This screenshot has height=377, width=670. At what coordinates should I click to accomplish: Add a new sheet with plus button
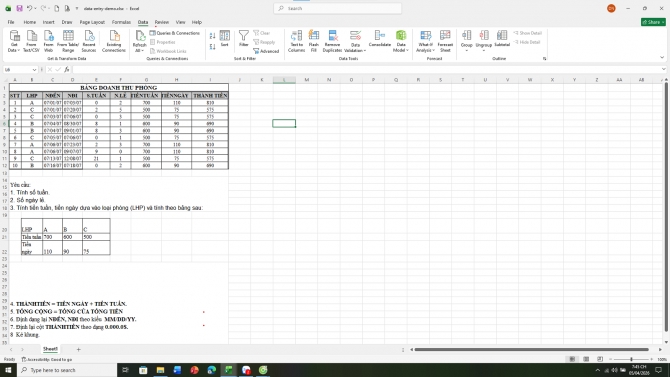(78, 350)
